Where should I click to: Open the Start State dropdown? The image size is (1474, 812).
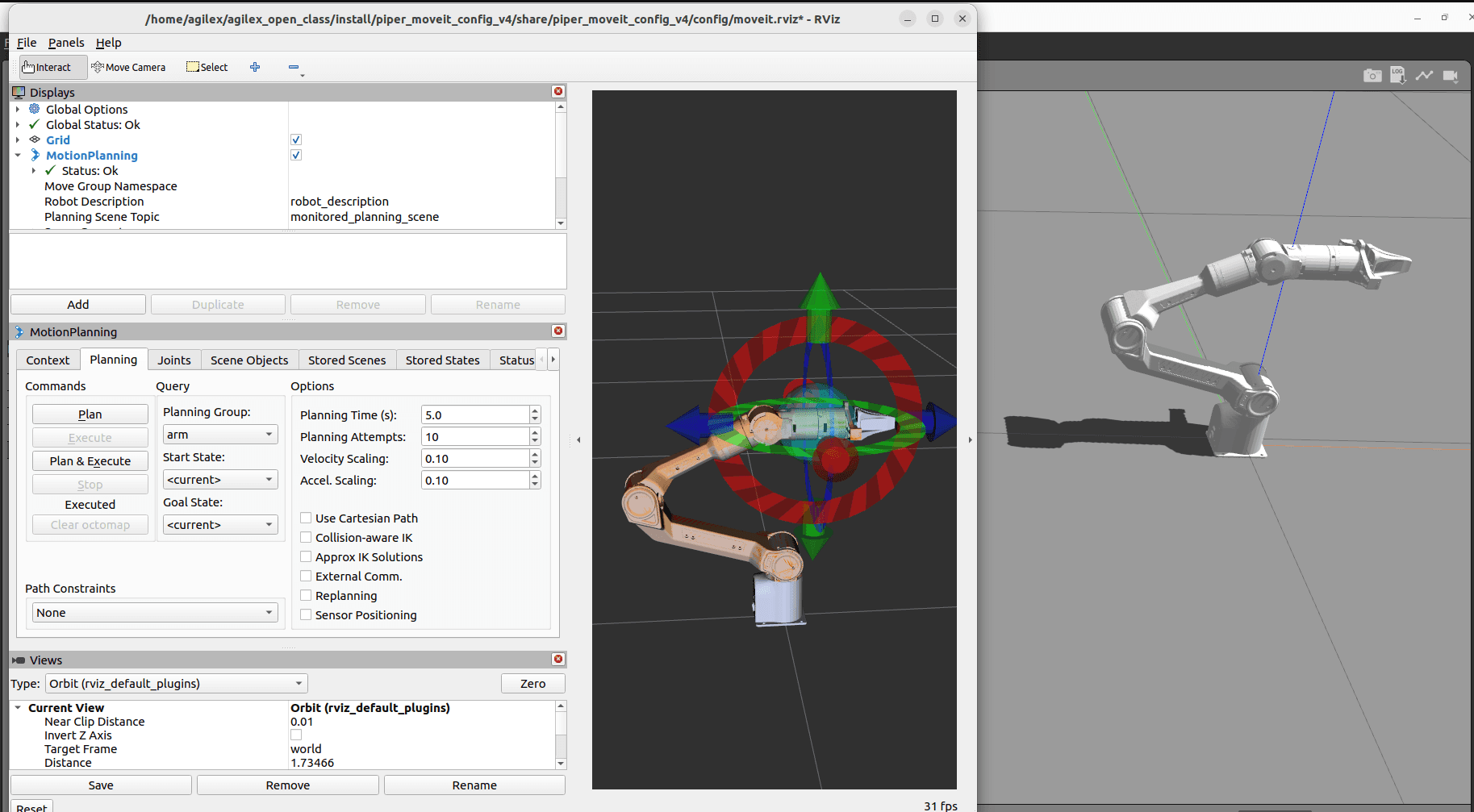(220, 480)
